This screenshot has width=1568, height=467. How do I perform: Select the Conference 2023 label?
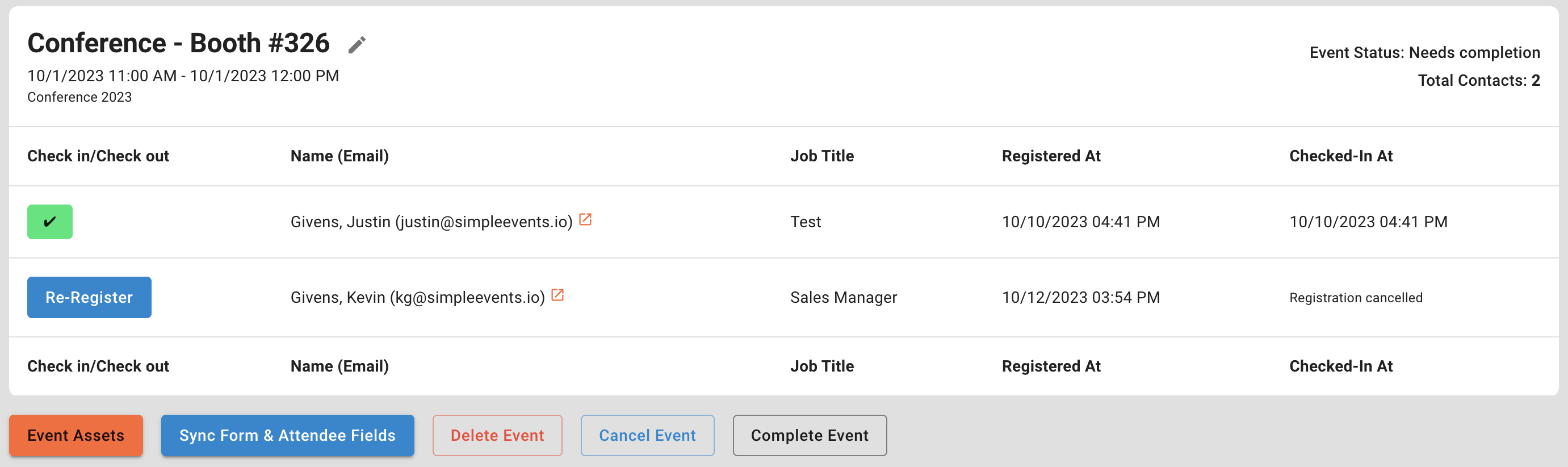click(x=79, y=97)
